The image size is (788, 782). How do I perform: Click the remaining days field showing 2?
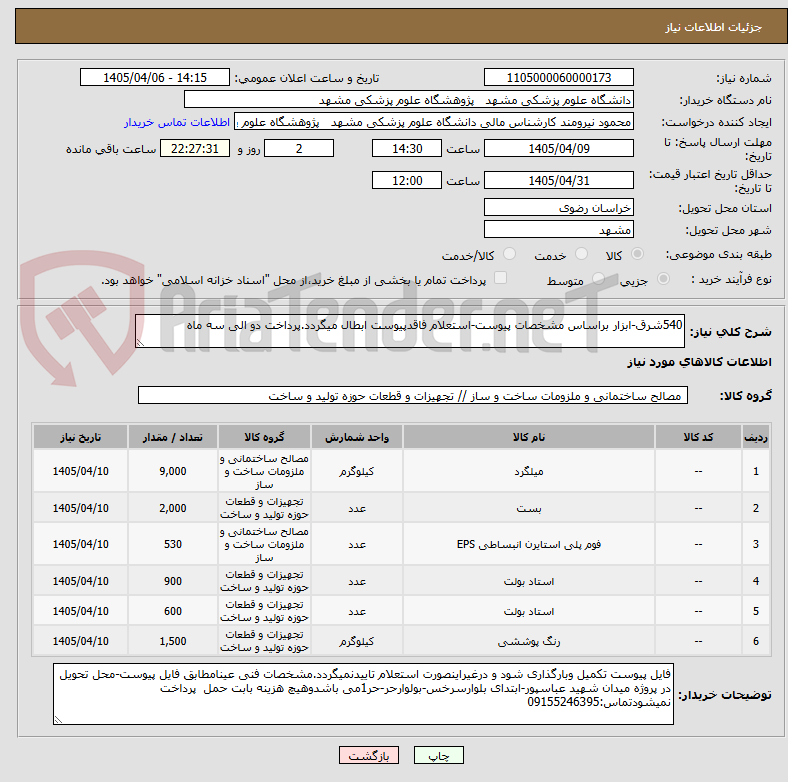[299, 148]
